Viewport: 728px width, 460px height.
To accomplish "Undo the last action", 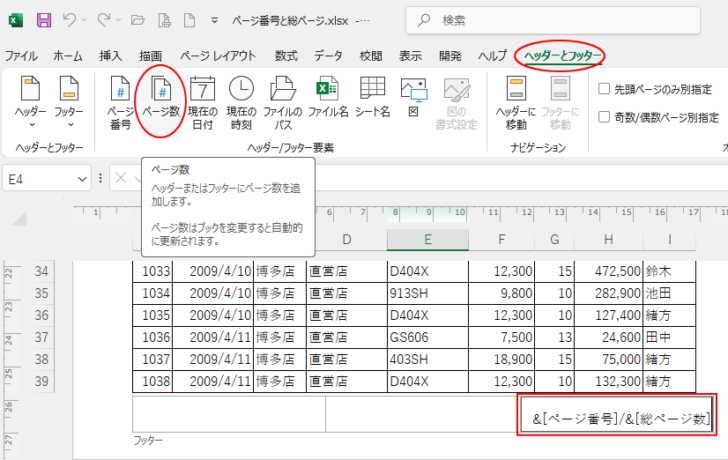I will [70, 20].
